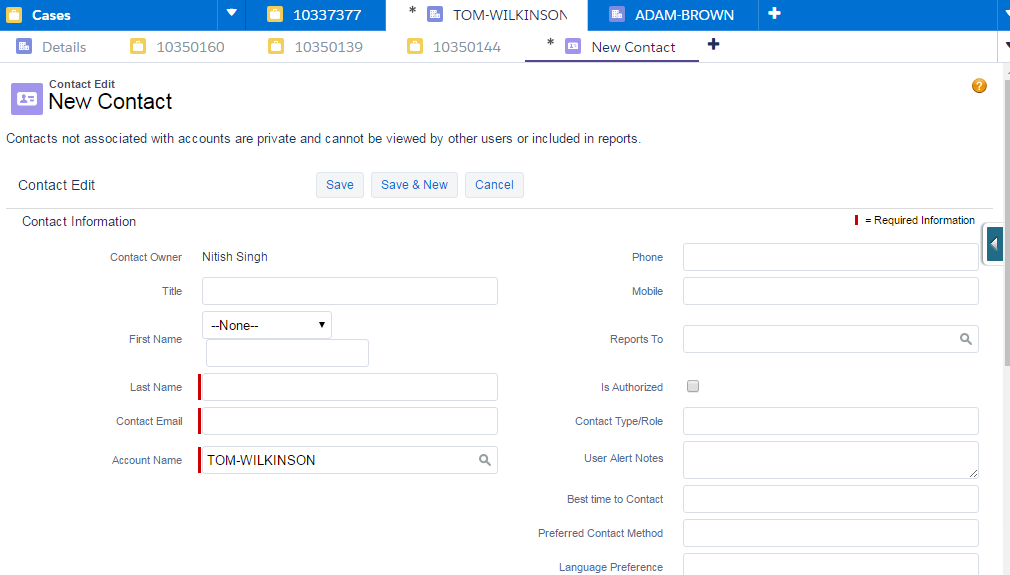Screen dimensions: 1010x575
Task: Click the help question mark icon
Action: click(x=979, y=86)
